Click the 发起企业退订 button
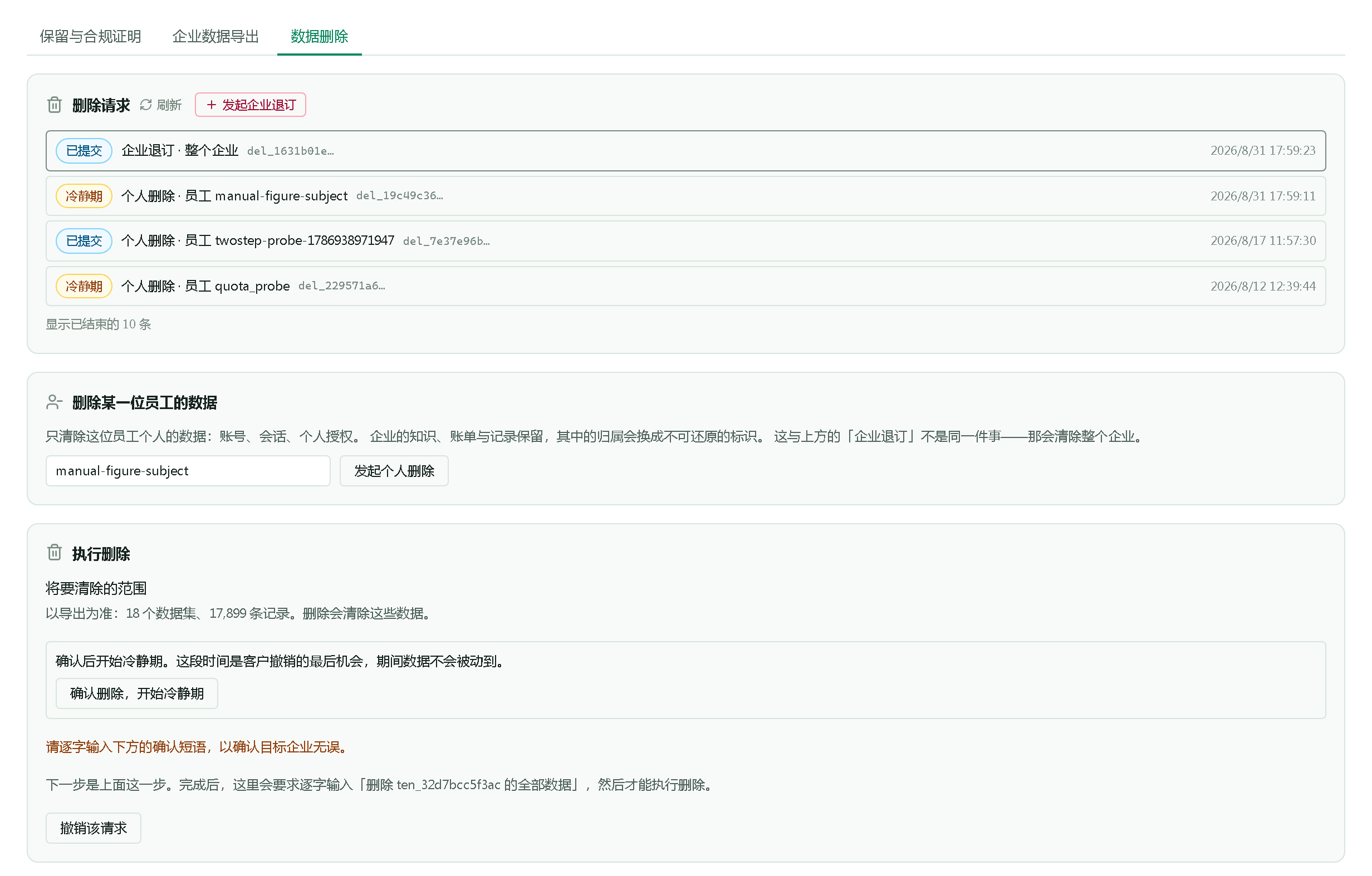Screen dimensions: 1372x876 (251, 105)
